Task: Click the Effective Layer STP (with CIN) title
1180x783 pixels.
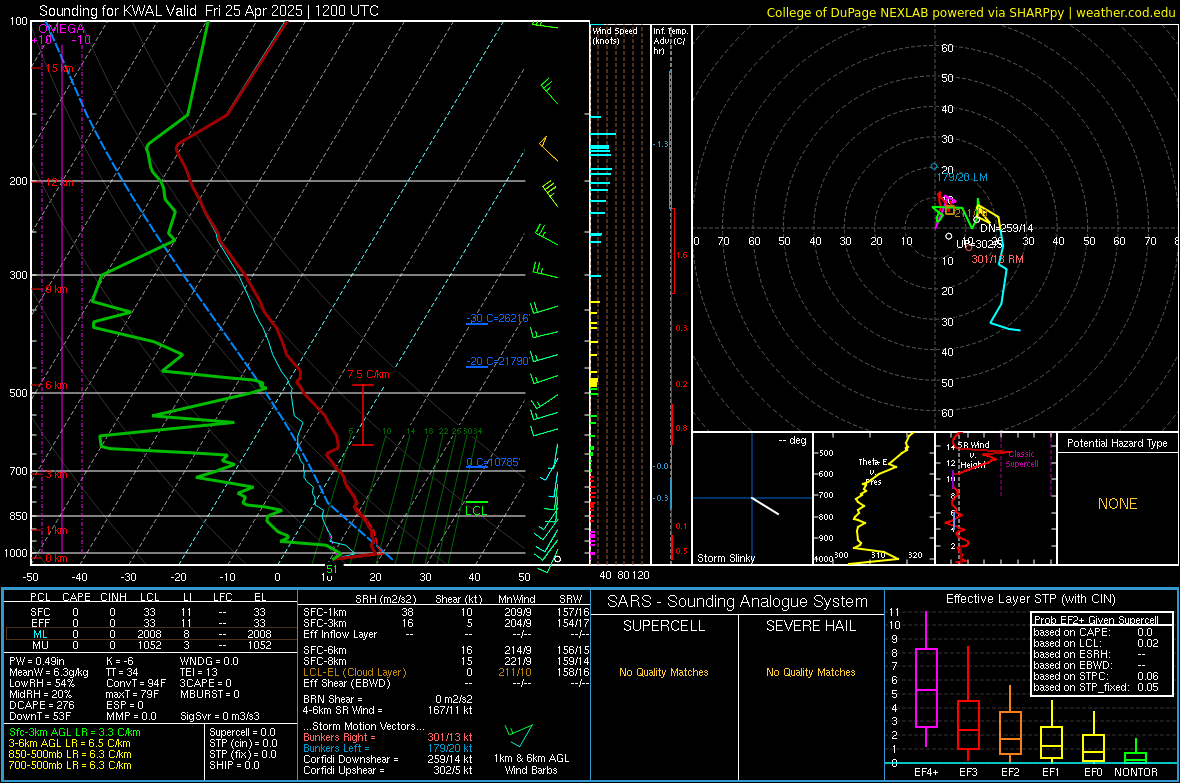Action: pyautogui.click(x=1031, y=599)
